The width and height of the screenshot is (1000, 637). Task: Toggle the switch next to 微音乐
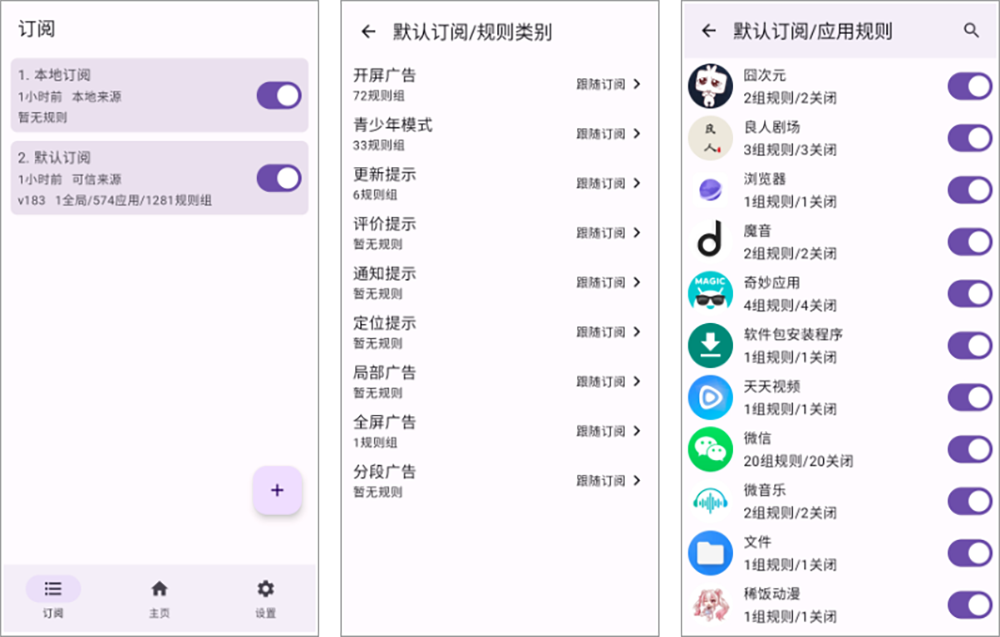tap(966, 501)
